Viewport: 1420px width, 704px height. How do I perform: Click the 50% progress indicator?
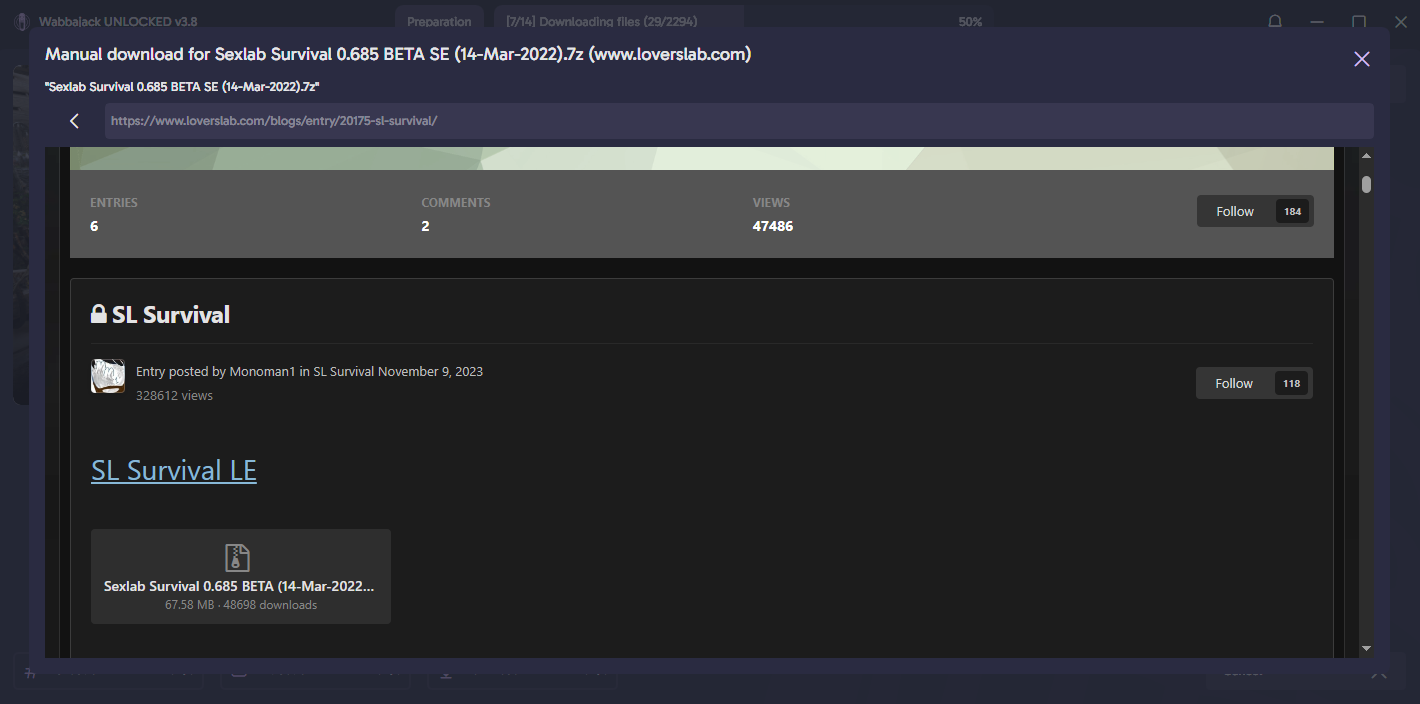970,21
